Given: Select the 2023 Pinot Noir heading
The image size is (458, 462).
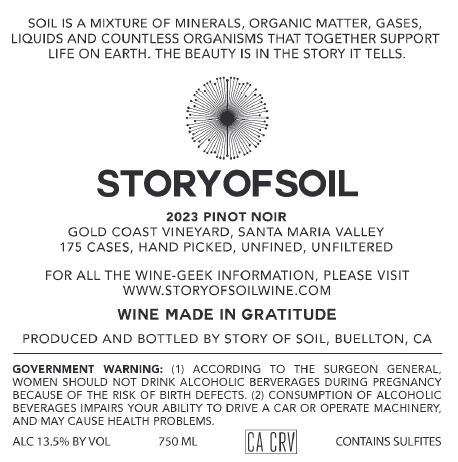Looking at the screenshot, I should 226,217.
